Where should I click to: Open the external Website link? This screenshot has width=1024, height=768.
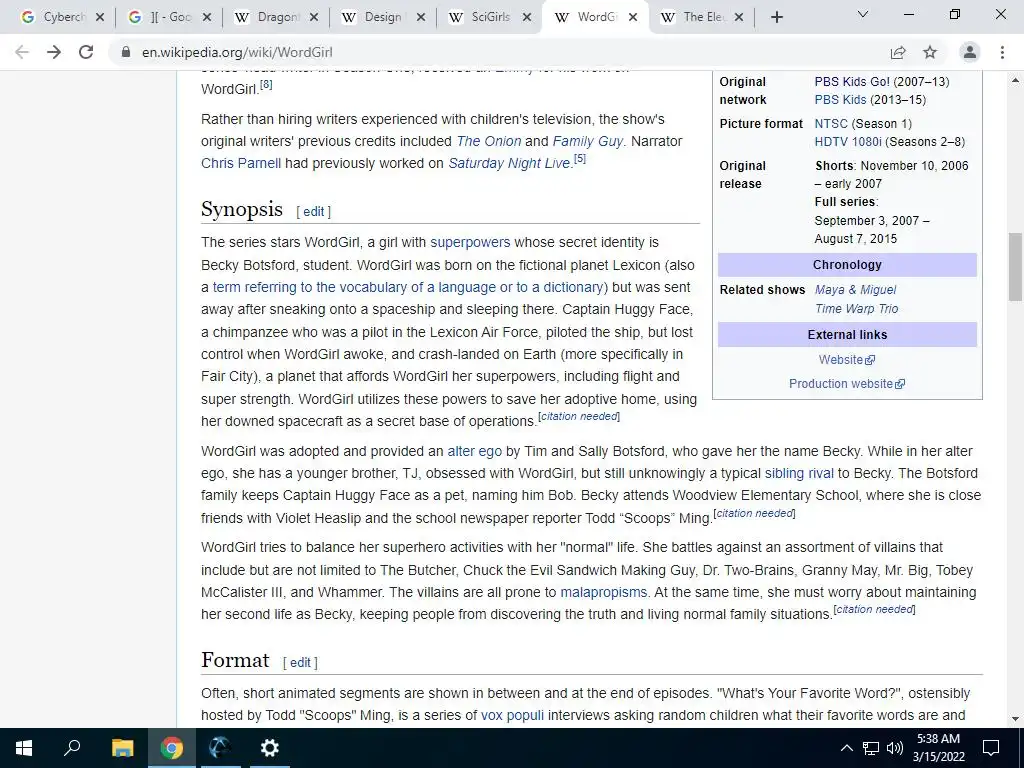click(x=846, y=360)
